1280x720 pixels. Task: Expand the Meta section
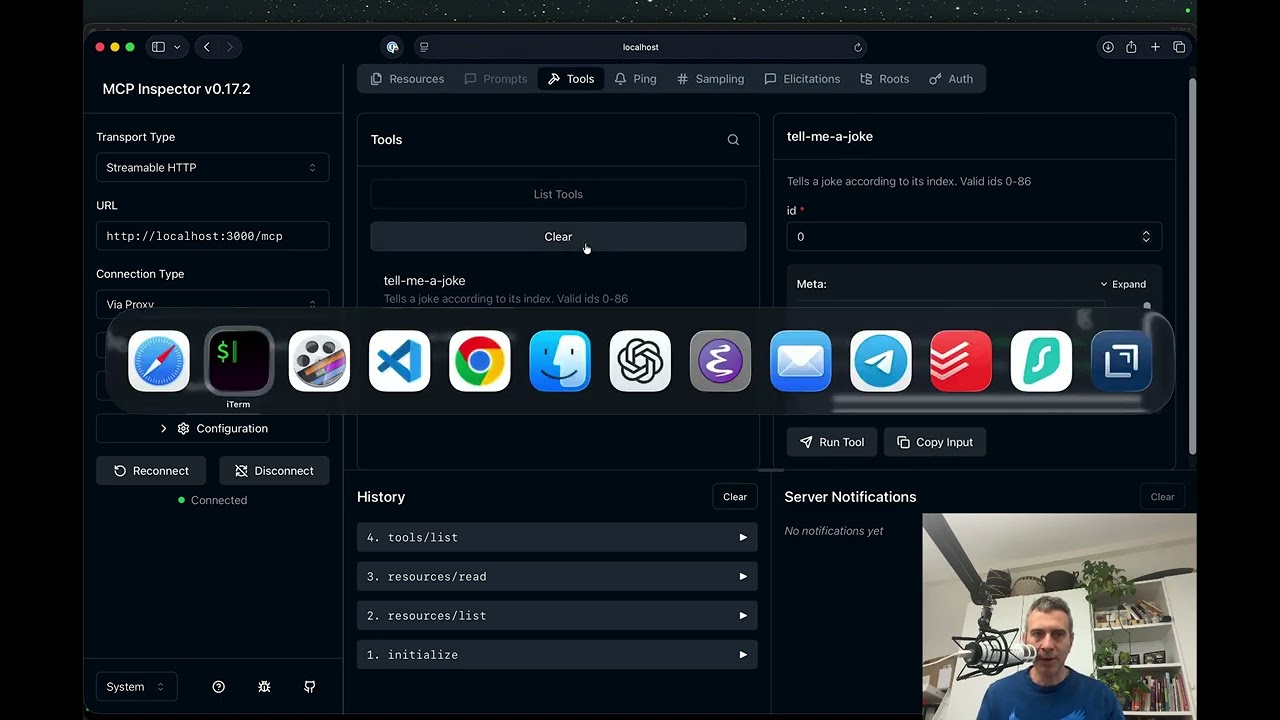tap(1123, 284)
